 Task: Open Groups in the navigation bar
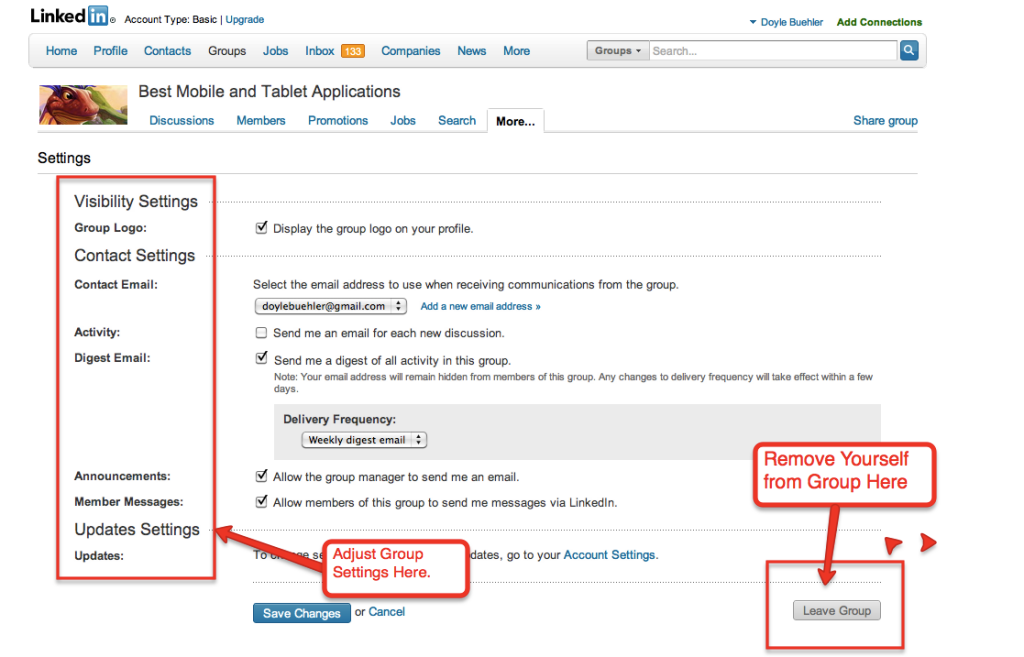pos(227,51)
